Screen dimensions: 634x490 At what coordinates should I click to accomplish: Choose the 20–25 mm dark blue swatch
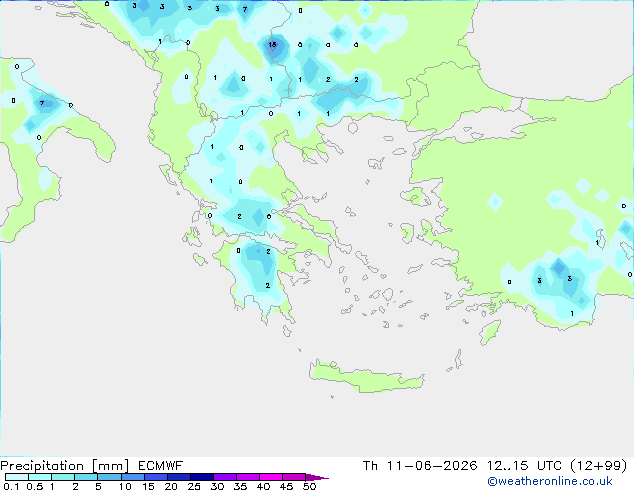click(x=178, y=477)
